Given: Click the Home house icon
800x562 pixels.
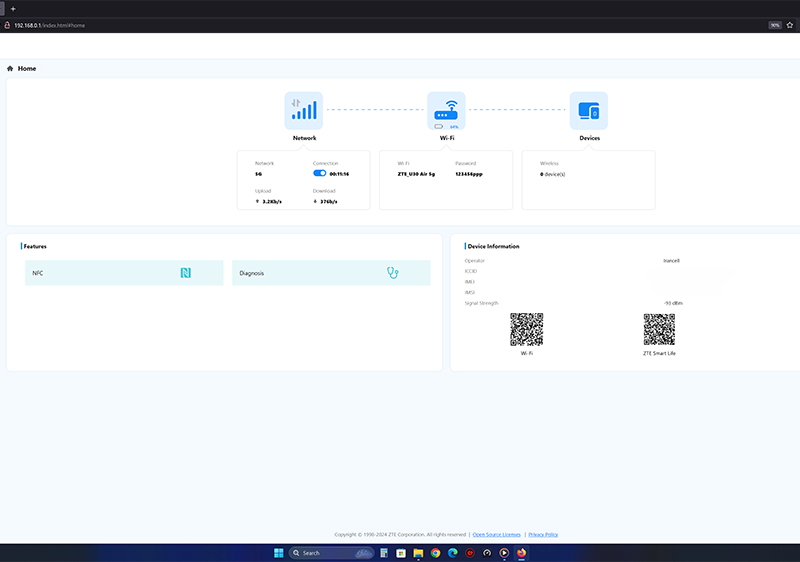Looking at the screenshot, I should tap(10, 68).
